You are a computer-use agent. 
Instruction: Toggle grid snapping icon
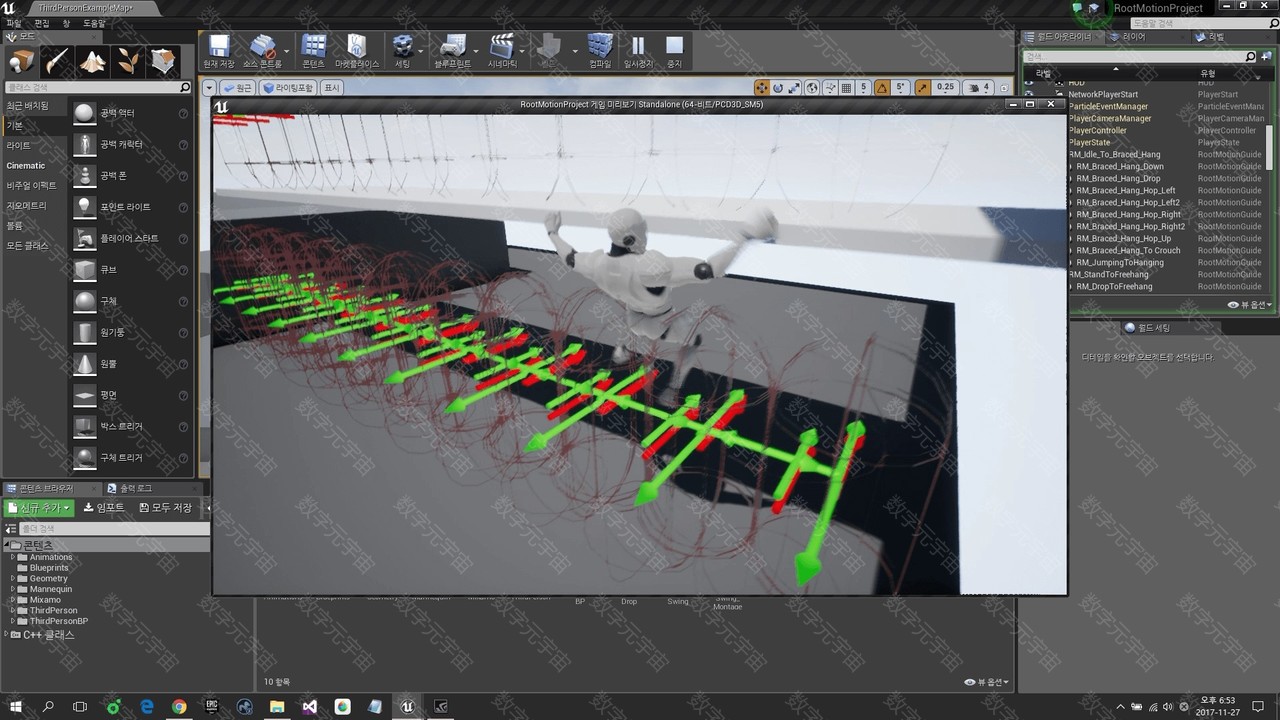pyautogui.click(x=846, y=88)
